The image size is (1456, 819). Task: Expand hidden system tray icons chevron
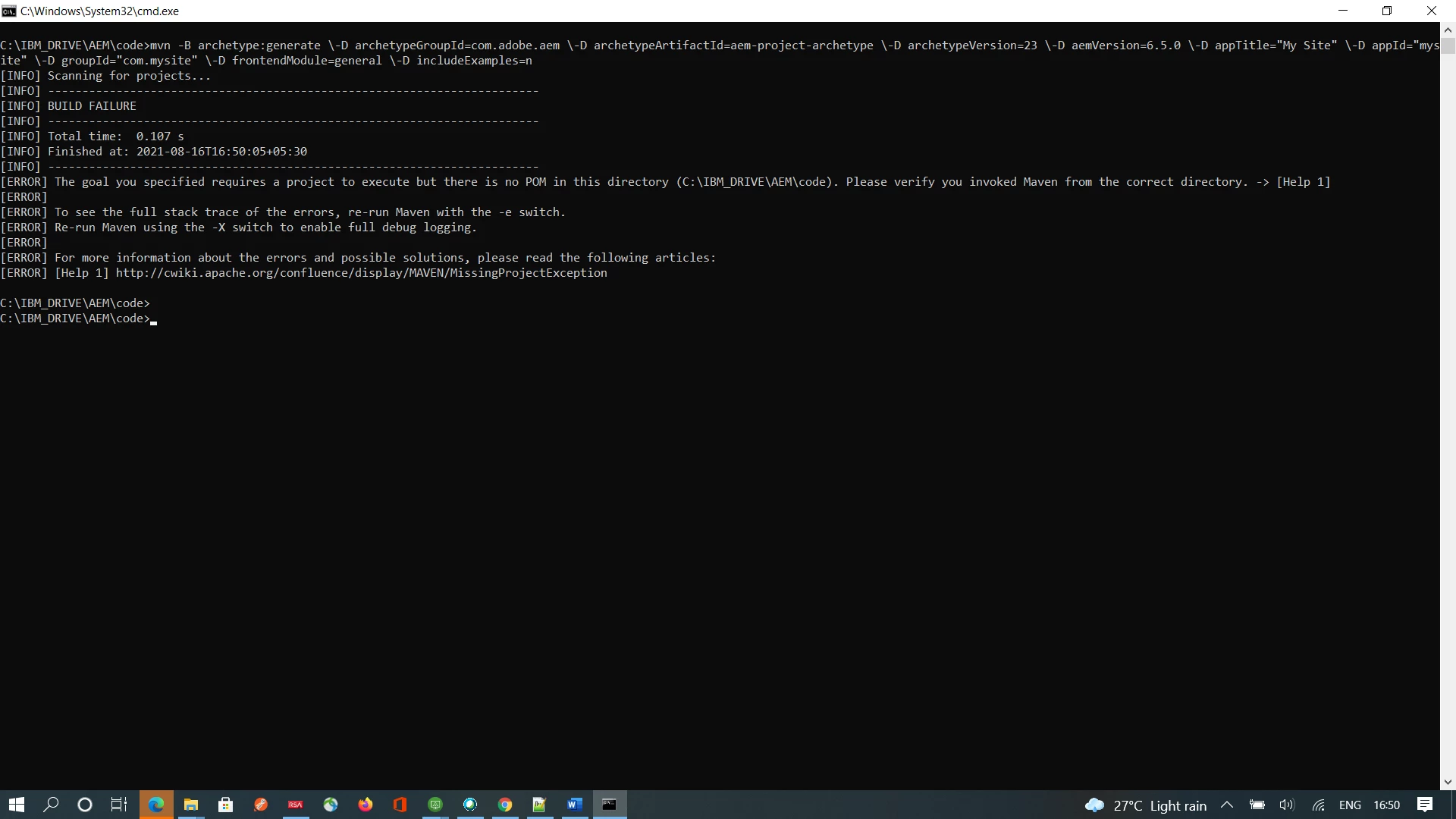click(1226, 805)
